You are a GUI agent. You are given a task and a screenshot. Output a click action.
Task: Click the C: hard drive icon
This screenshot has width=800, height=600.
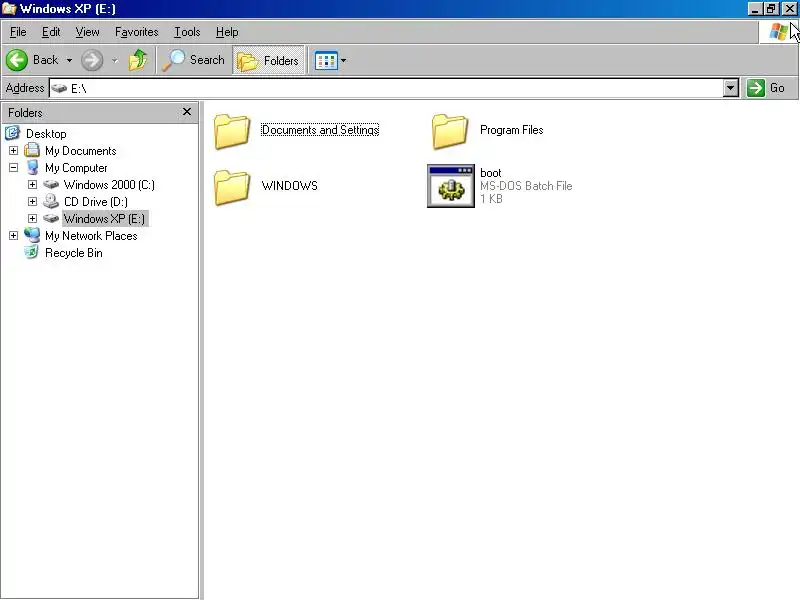51,184
